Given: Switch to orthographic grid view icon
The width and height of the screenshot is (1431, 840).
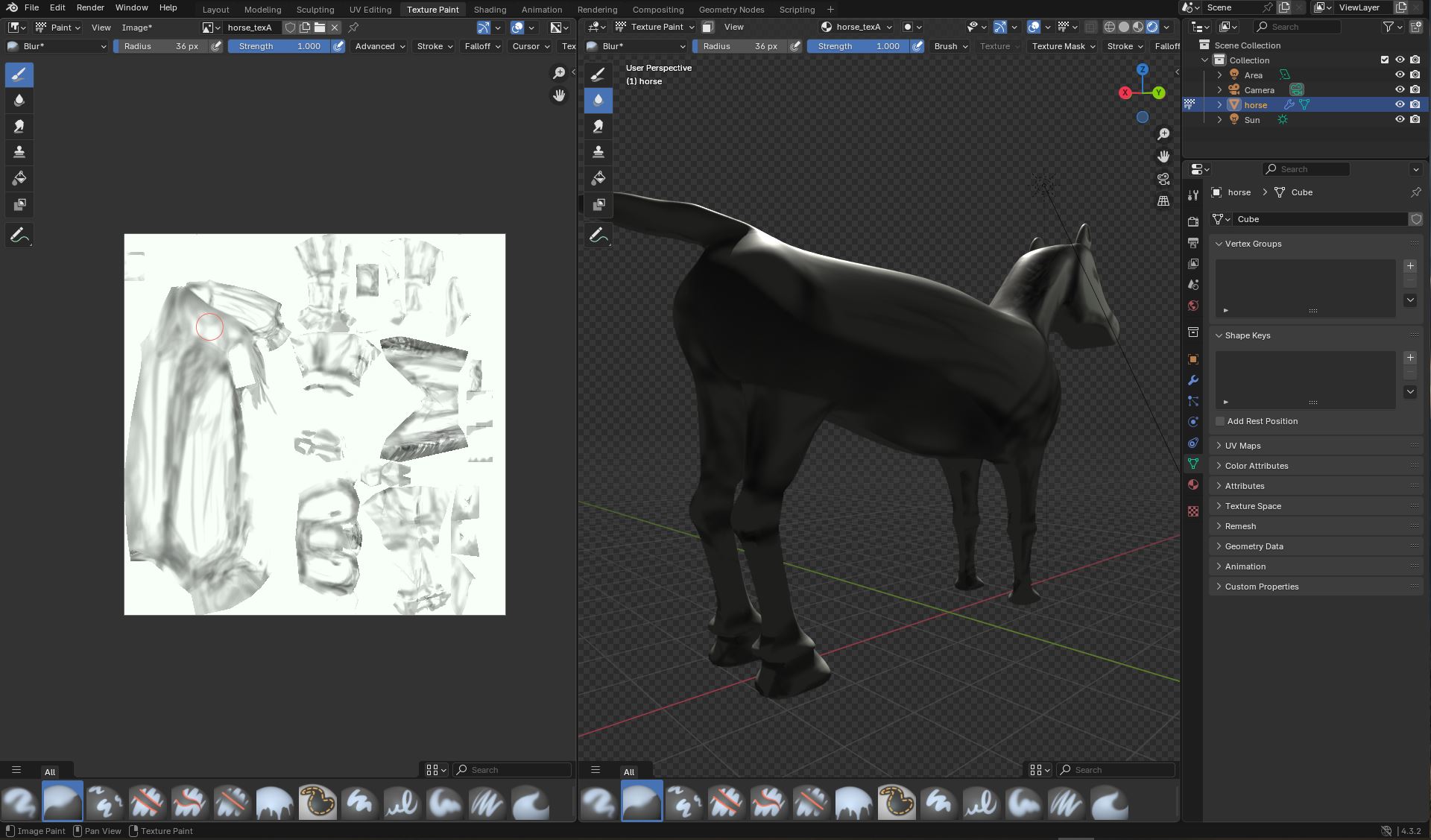Looking at the screenshot, I should [x=1163, y=201].
